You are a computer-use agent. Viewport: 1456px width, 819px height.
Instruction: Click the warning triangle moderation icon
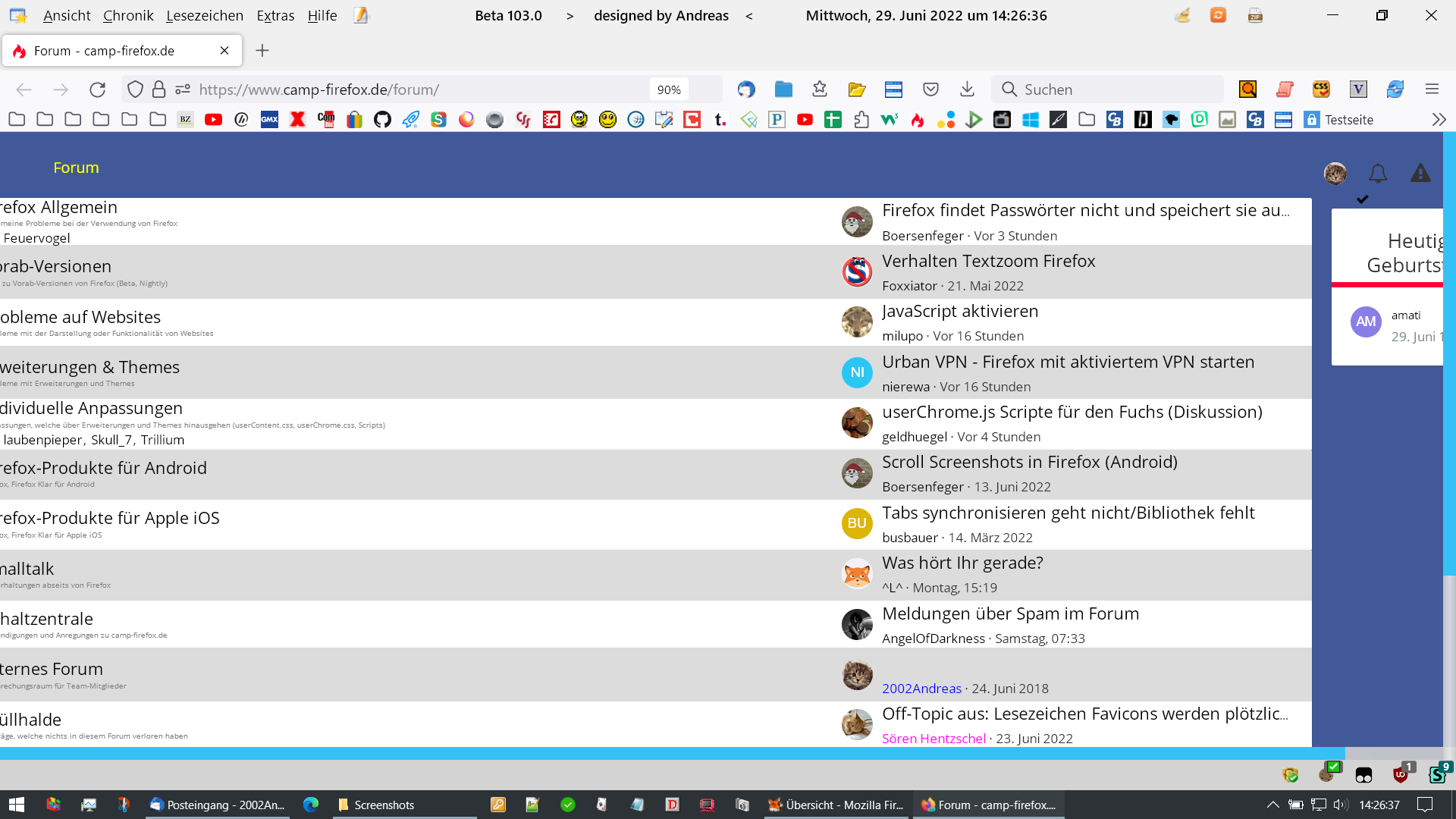click(x=1420, y=174)
